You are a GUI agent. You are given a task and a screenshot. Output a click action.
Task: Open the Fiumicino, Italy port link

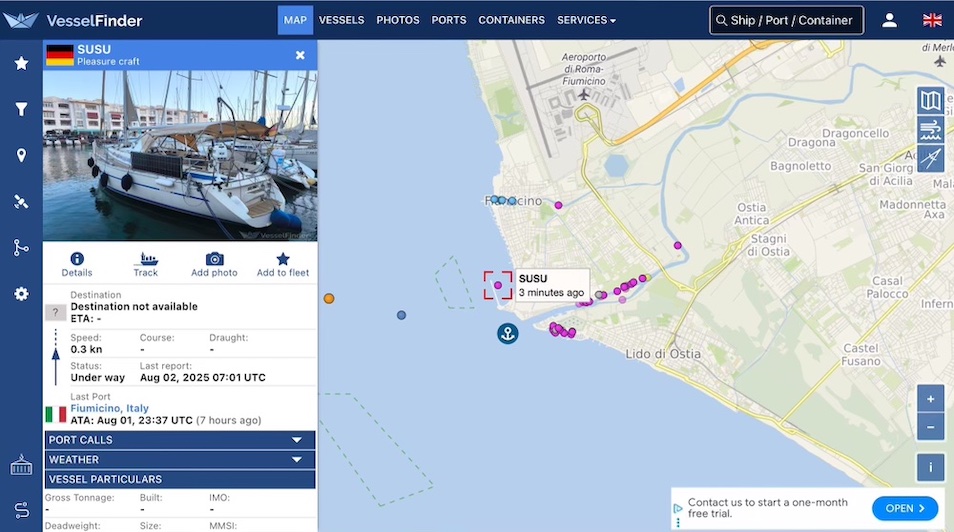coord(109,408)
